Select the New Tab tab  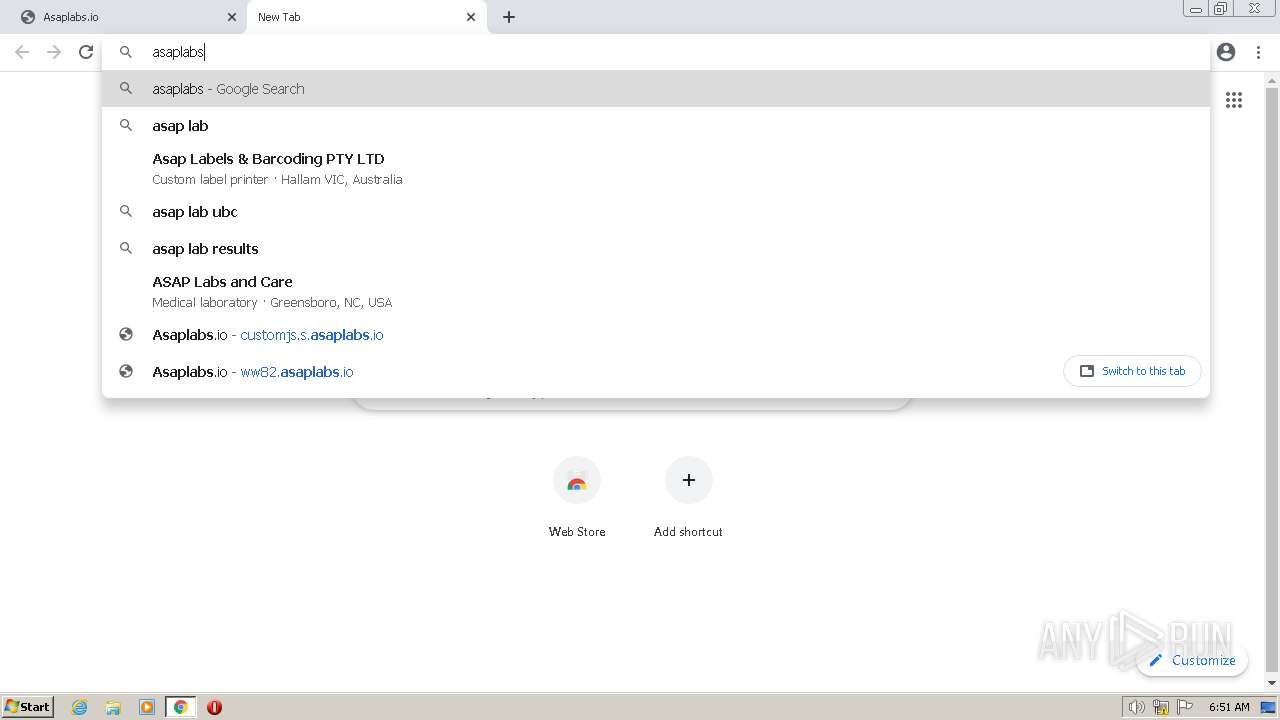[x=366, y=17]
